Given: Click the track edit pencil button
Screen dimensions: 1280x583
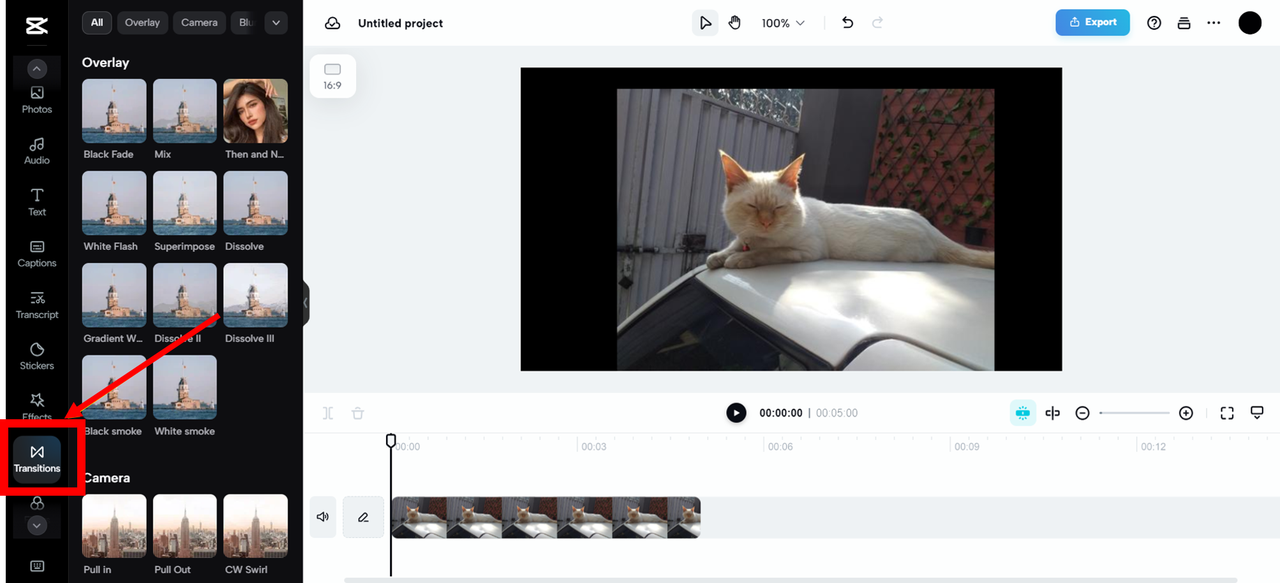Looking at the screenshot, I should pos(363,517).
